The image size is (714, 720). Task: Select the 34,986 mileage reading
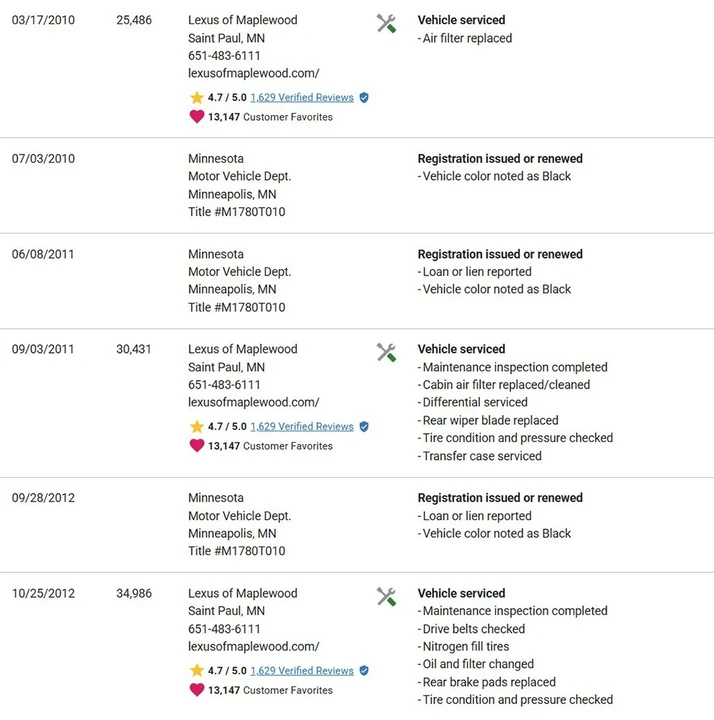pos(134,593)
